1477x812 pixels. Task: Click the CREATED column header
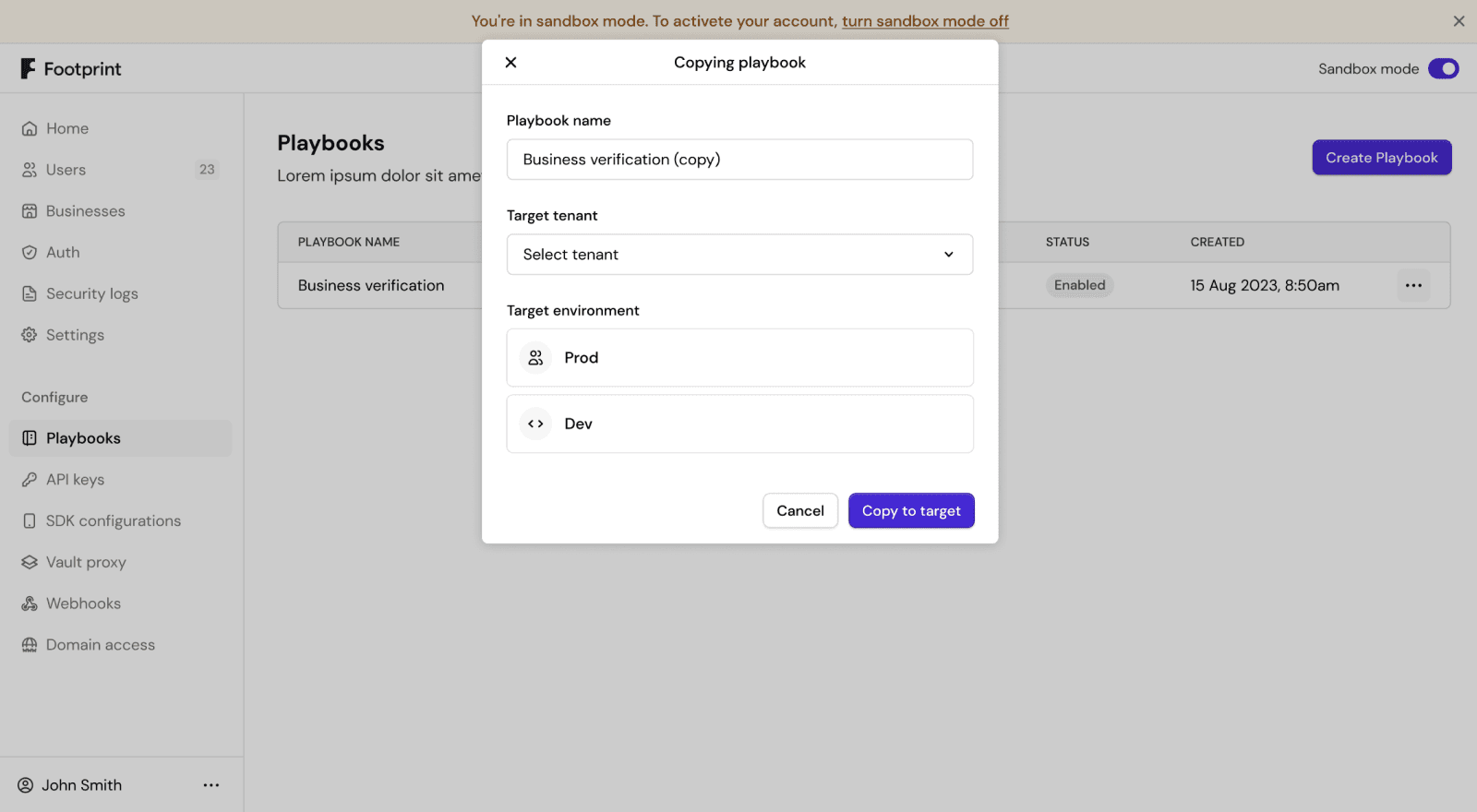coord(1217,242)
